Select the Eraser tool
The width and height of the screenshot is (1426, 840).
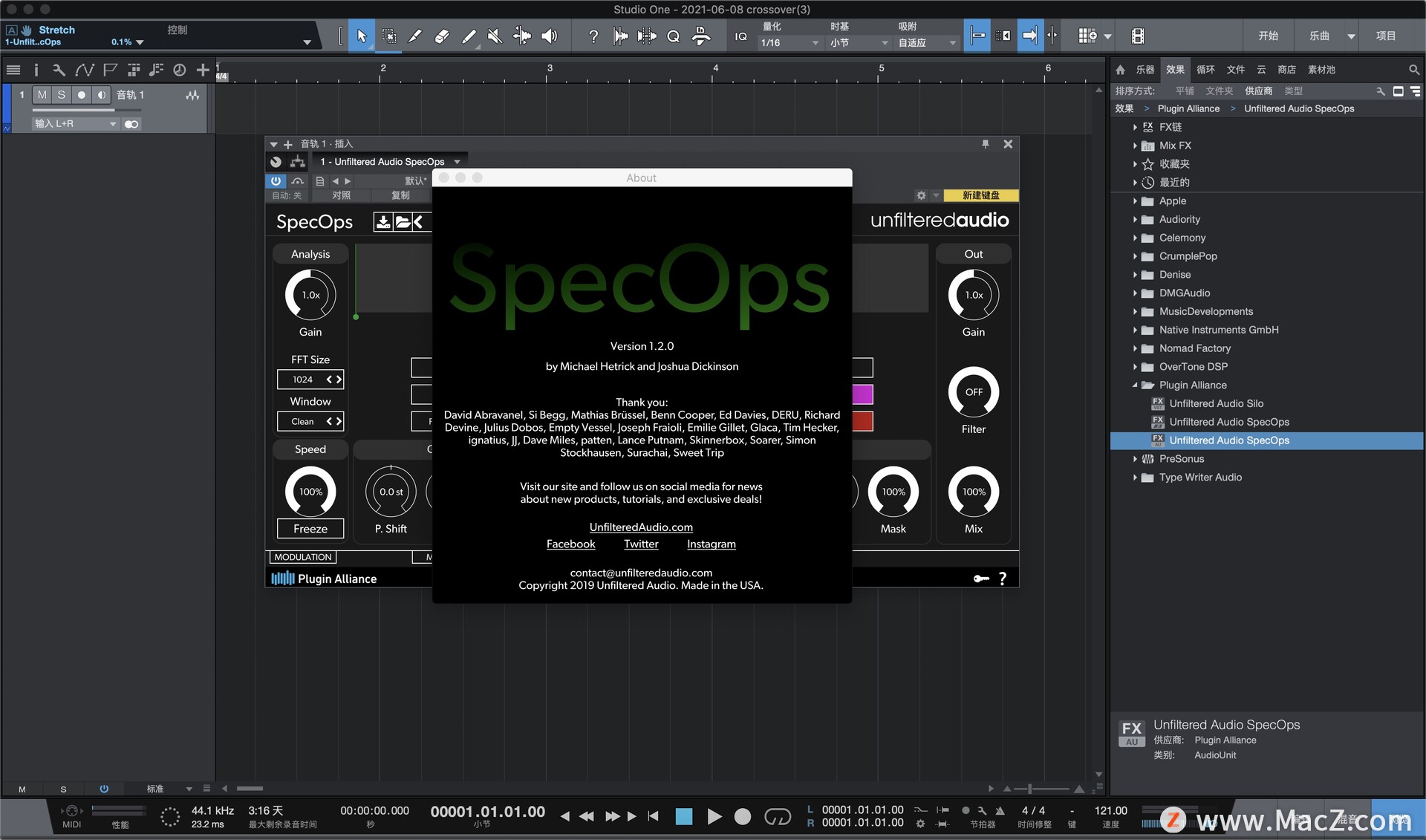(x=442, y=36)
